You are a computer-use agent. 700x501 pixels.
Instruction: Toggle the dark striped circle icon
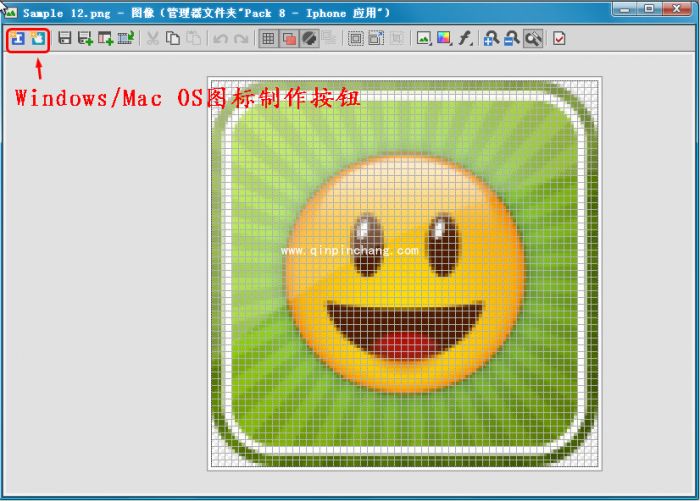(309, 38)
